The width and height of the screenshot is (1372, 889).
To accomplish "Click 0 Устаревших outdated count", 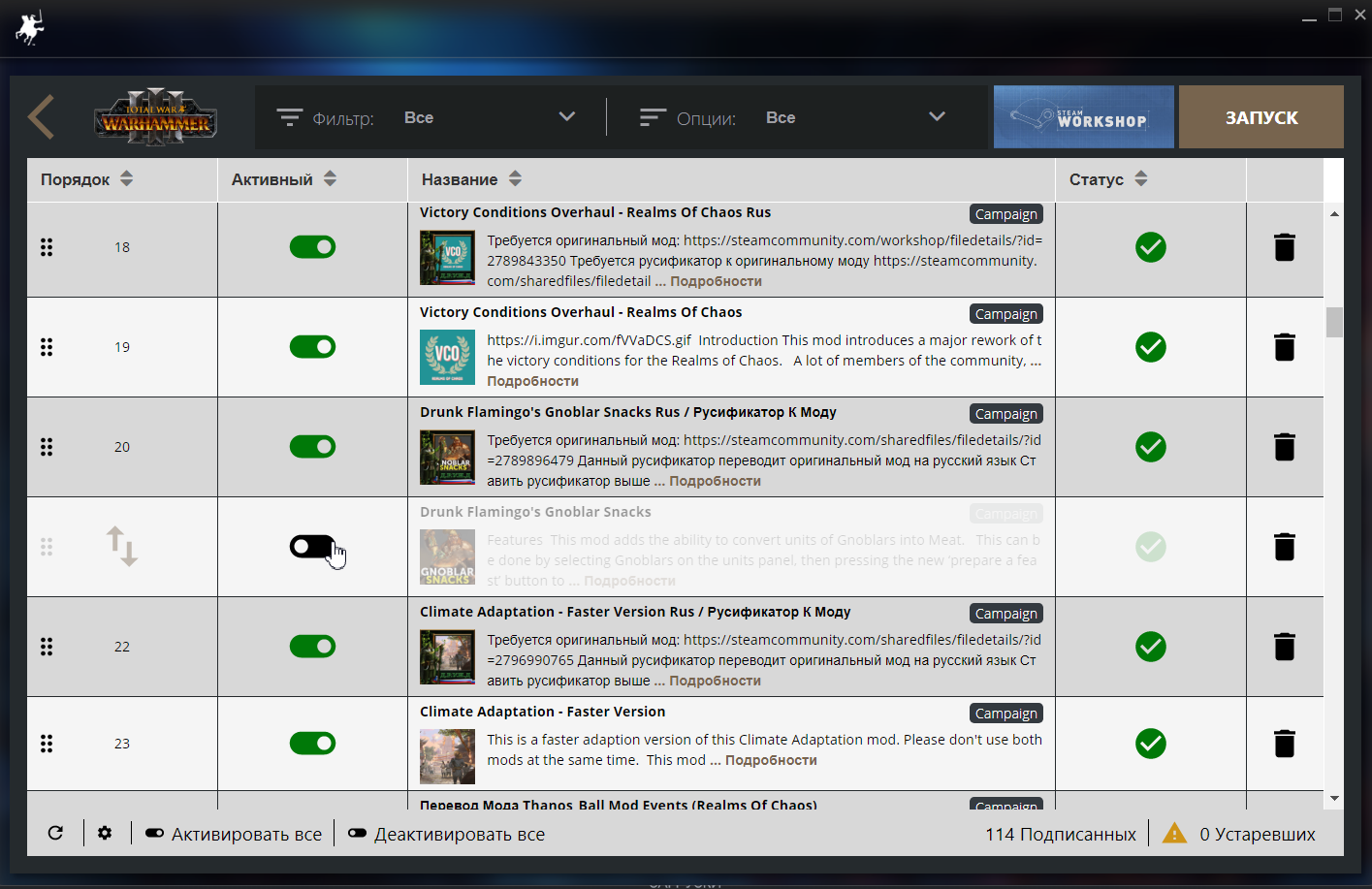I will [x=1258, y=834].
